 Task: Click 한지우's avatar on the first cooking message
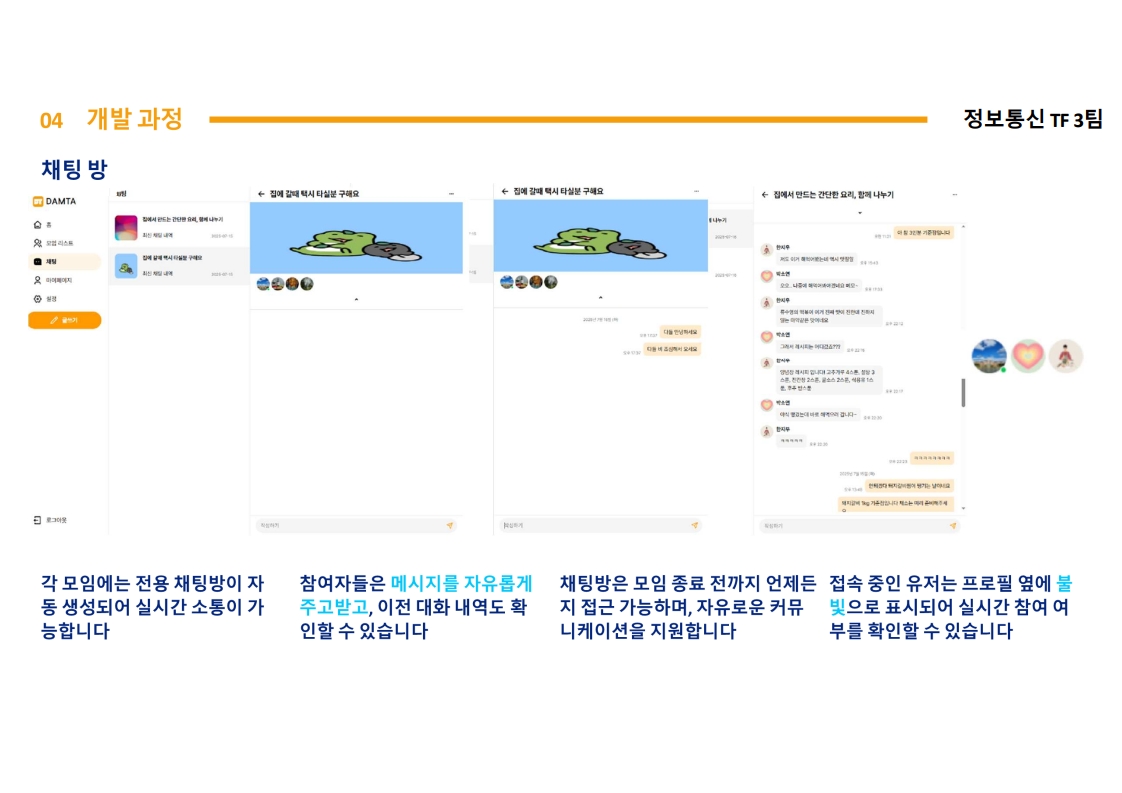click(766, 250)
